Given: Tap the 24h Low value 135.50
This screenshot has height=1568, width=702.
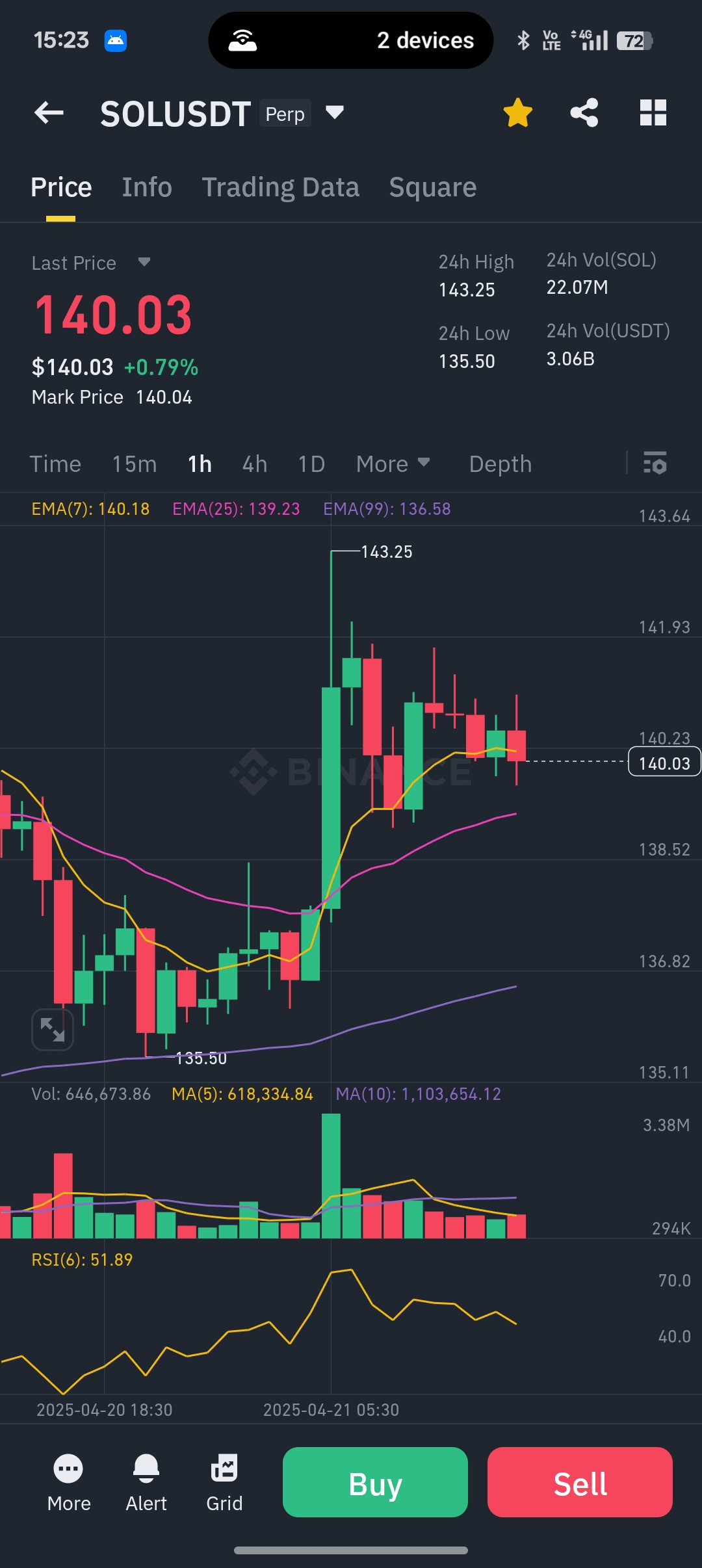Looking at the screenshot, I should point(467,361).
